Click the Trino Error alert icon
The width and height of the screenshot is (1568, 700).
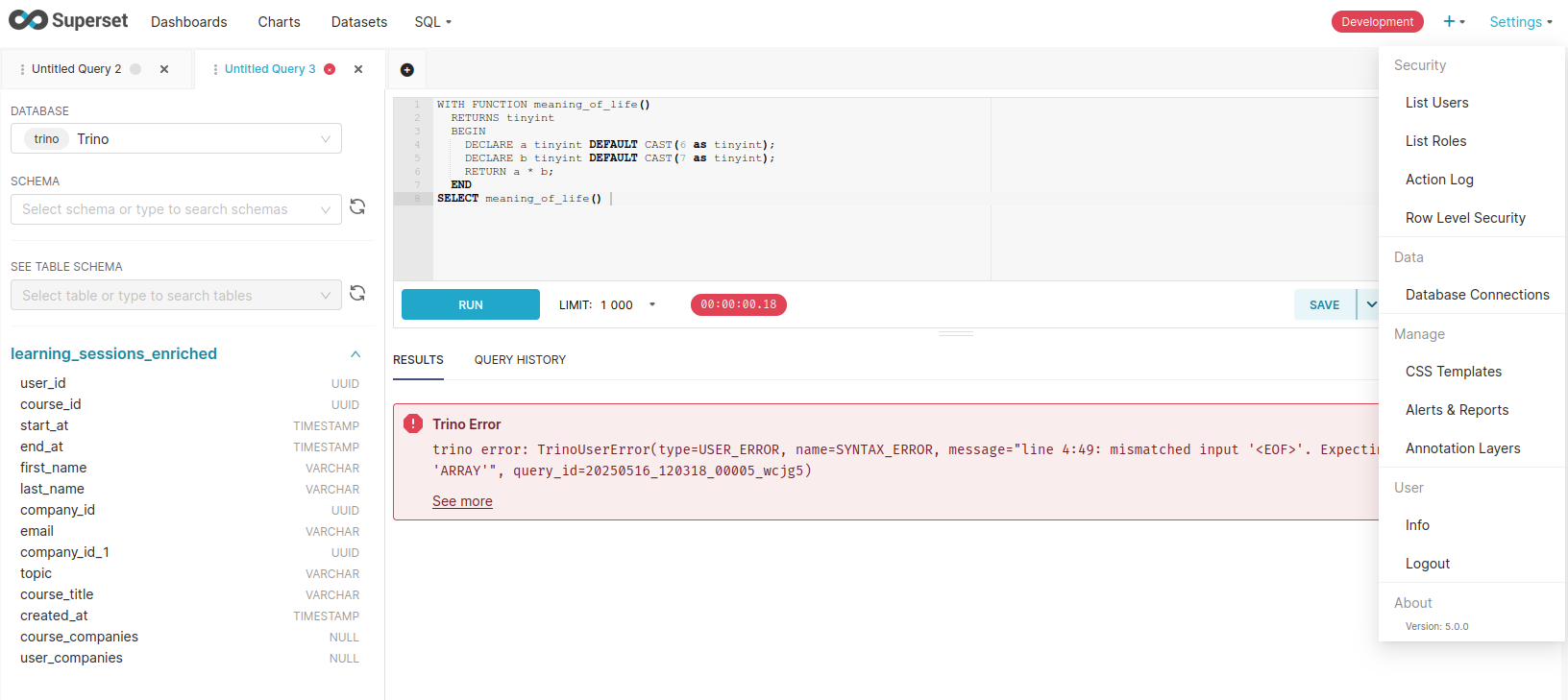point(413,423)
